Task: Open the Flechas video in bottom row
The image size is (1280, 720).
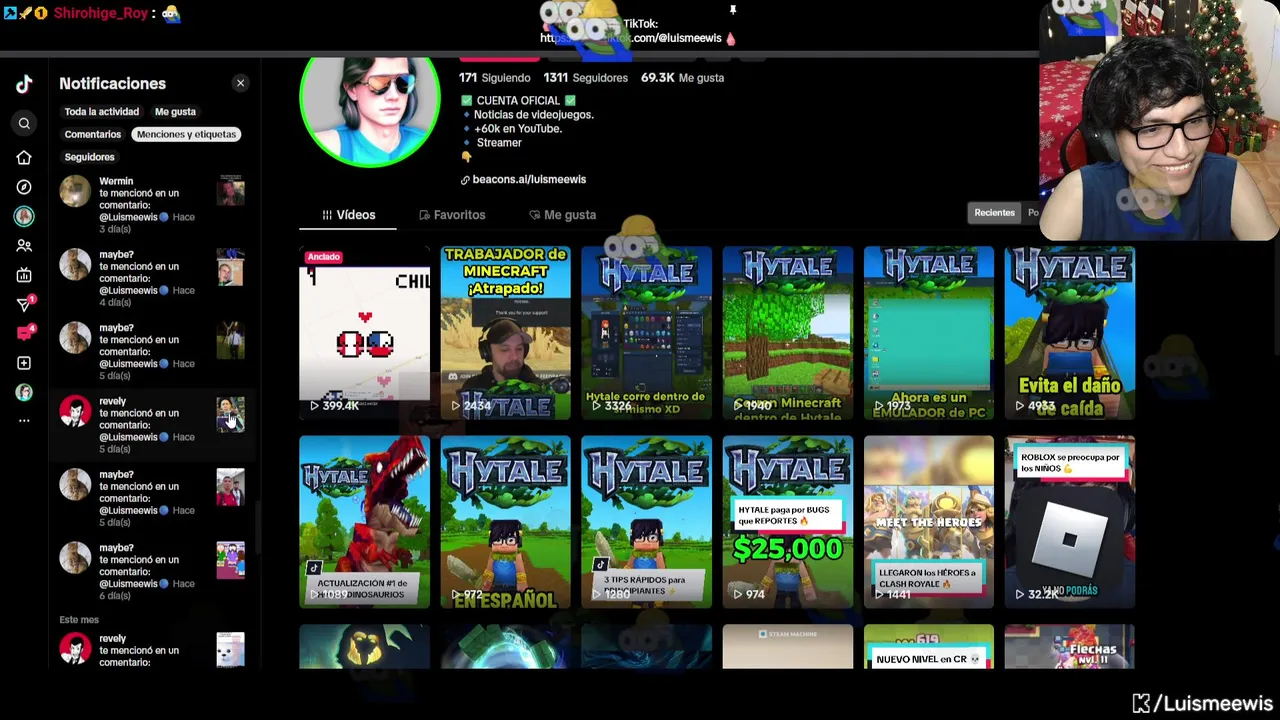Action: pyautogui.click(x=1069, y=647)
